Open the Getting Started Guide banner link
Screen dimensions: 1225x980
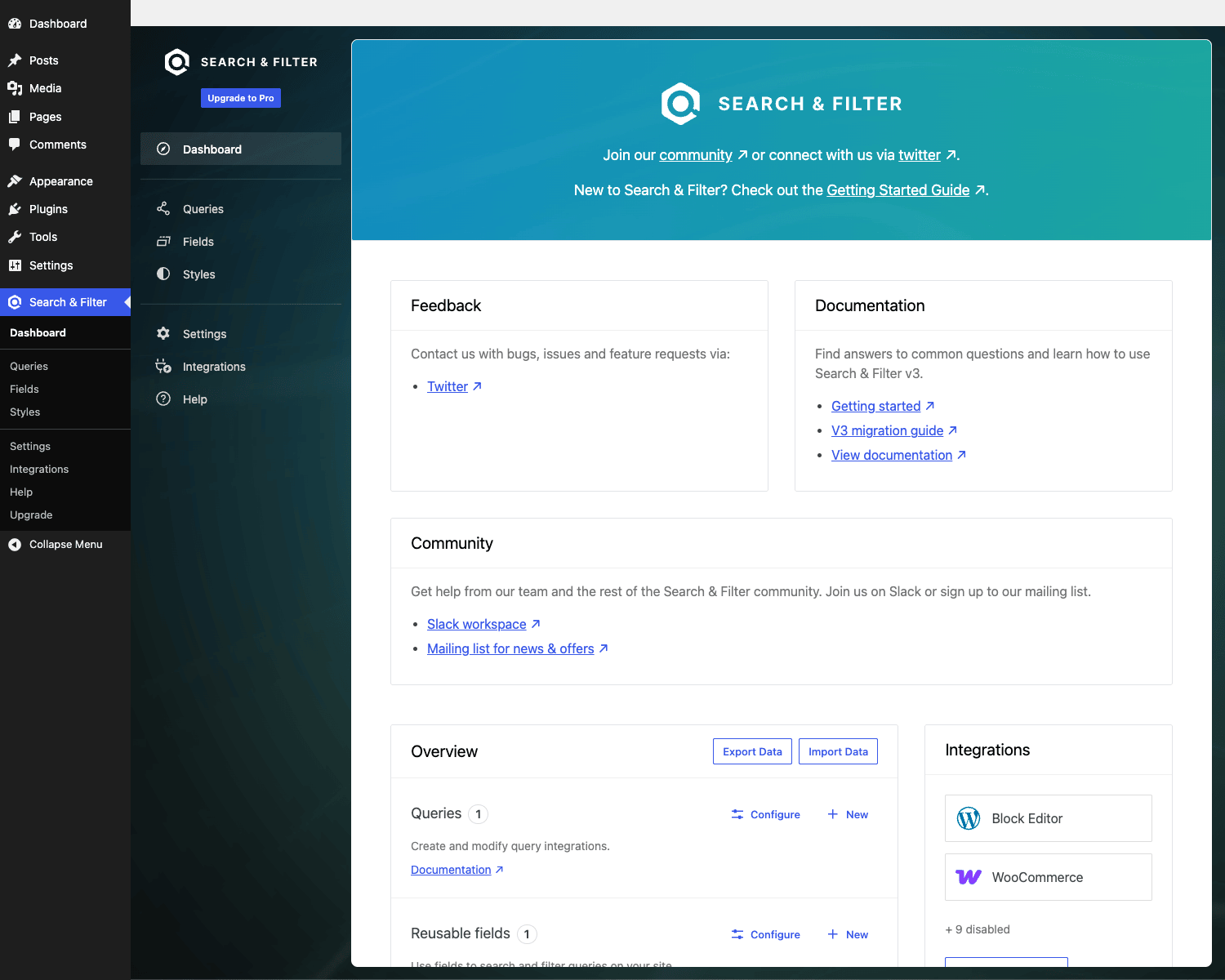pos(898,190)
